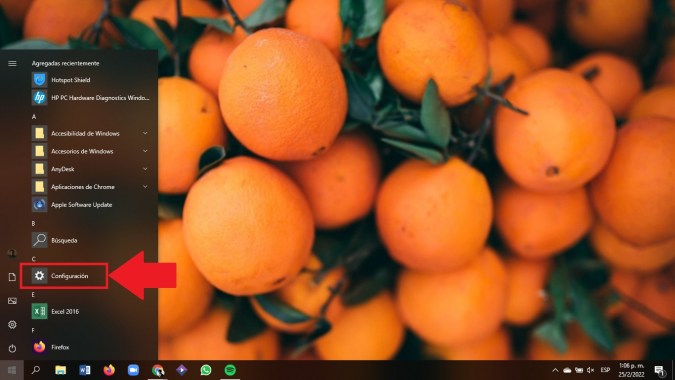This screenshot has width=675, height=380.
Task: Click the Accesorios de Windows folder icon
Action: click(39, 151)
